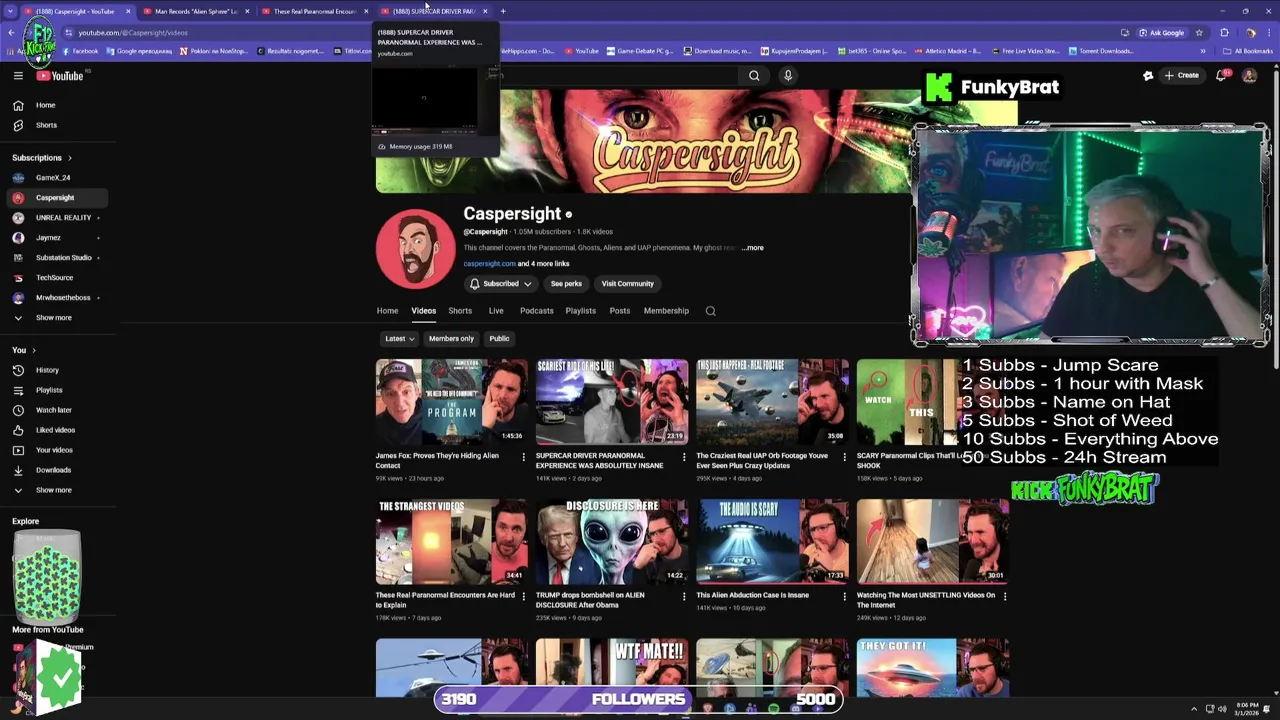Filter videos by Public
This screenshot has height=720, width=1280.
tap(499, 339)
